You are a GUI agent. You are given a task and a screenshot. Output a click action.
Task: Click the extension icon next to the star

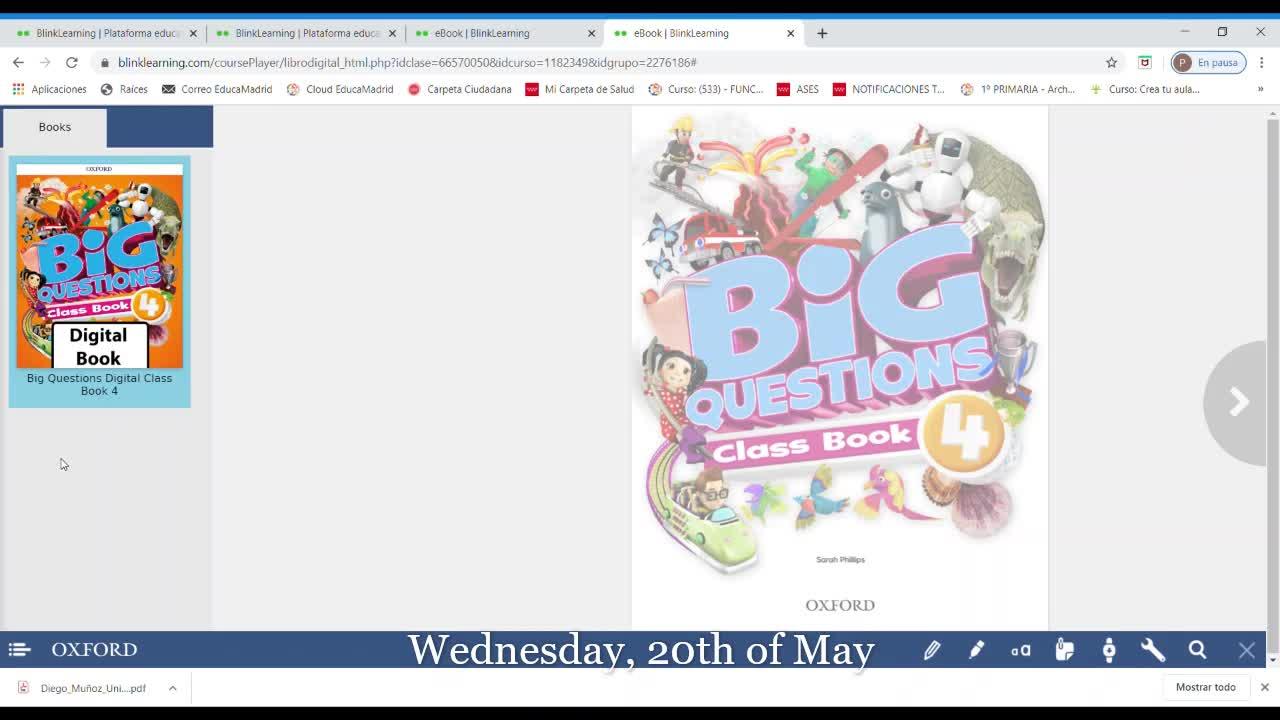coord(1145,62)
